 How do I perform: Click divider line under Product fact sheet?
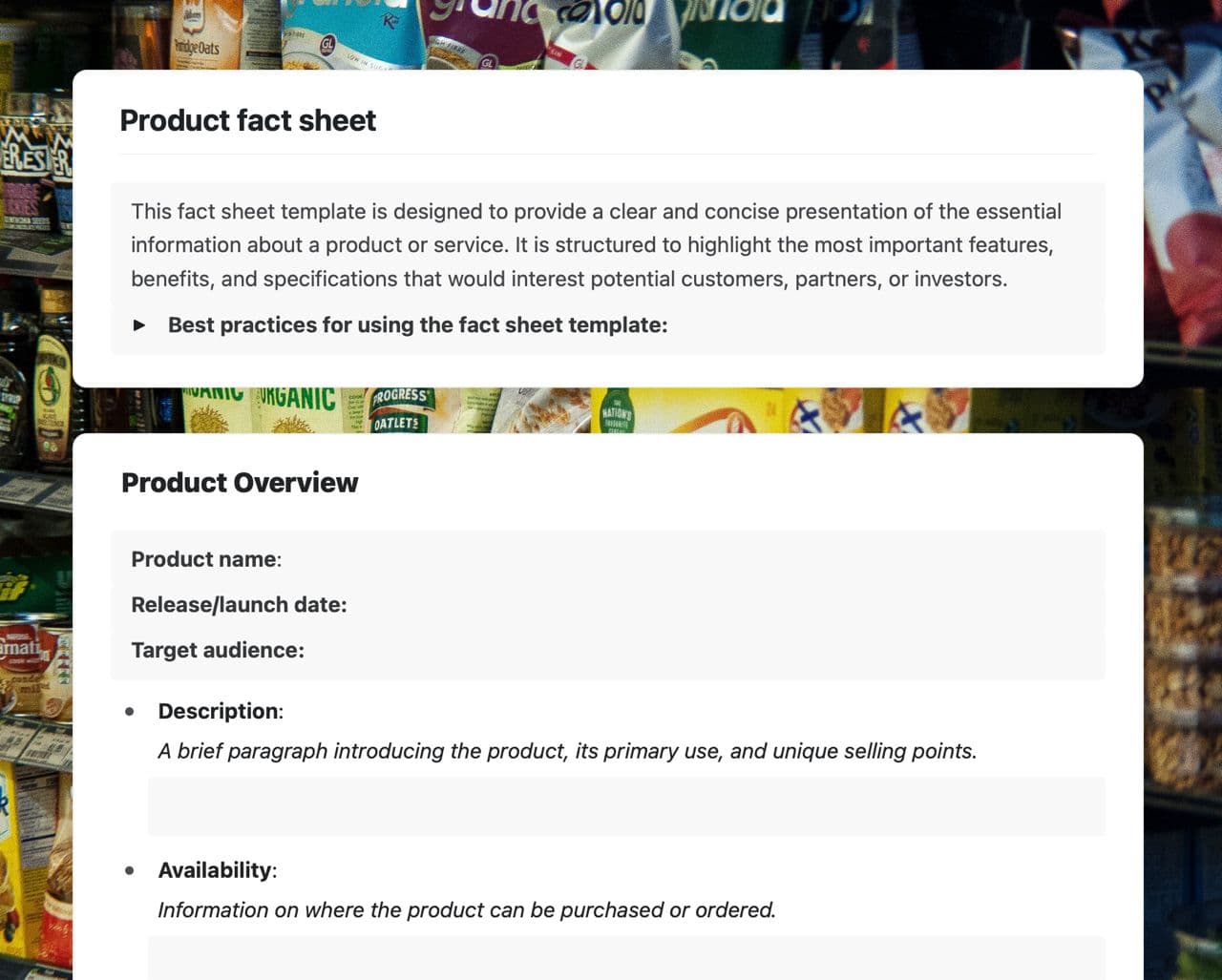(607, 155)
